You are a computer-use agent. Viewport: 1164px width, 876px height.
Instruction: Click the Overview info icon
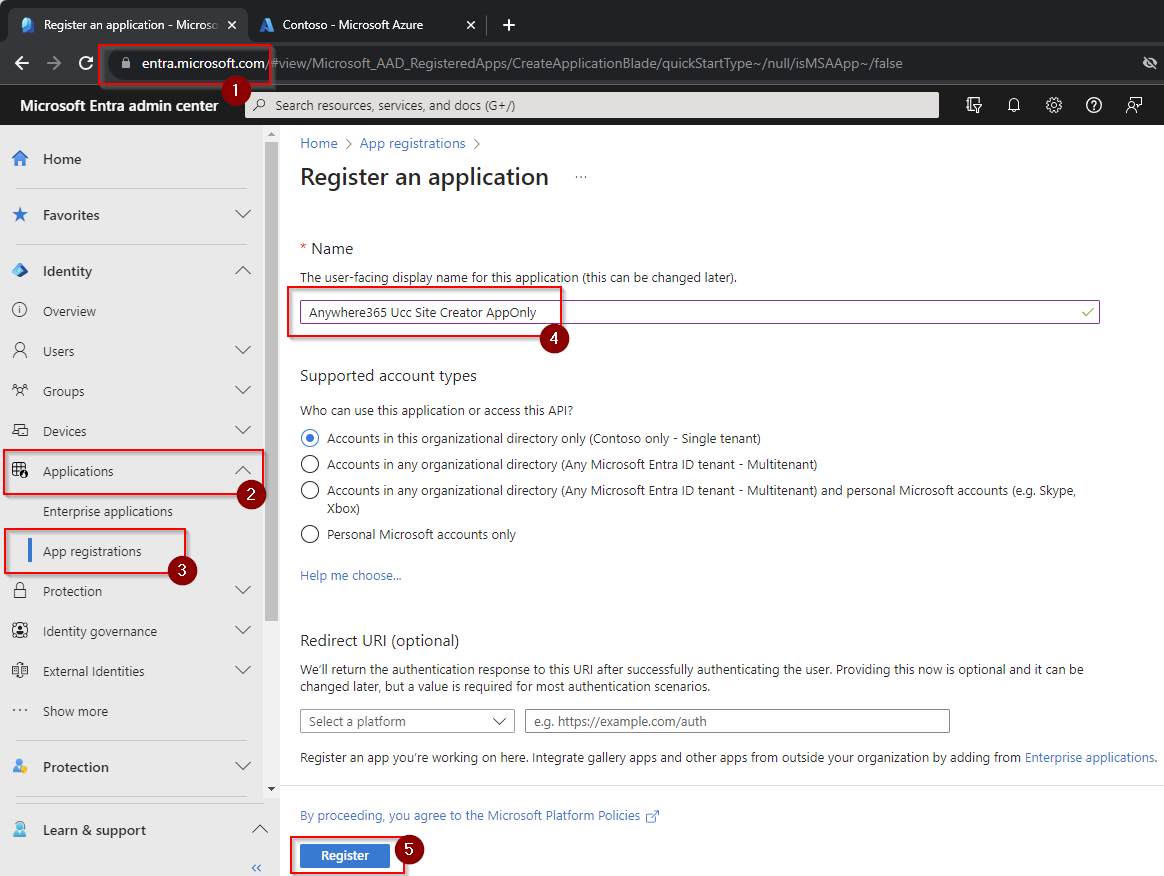[x=20, y=310]
